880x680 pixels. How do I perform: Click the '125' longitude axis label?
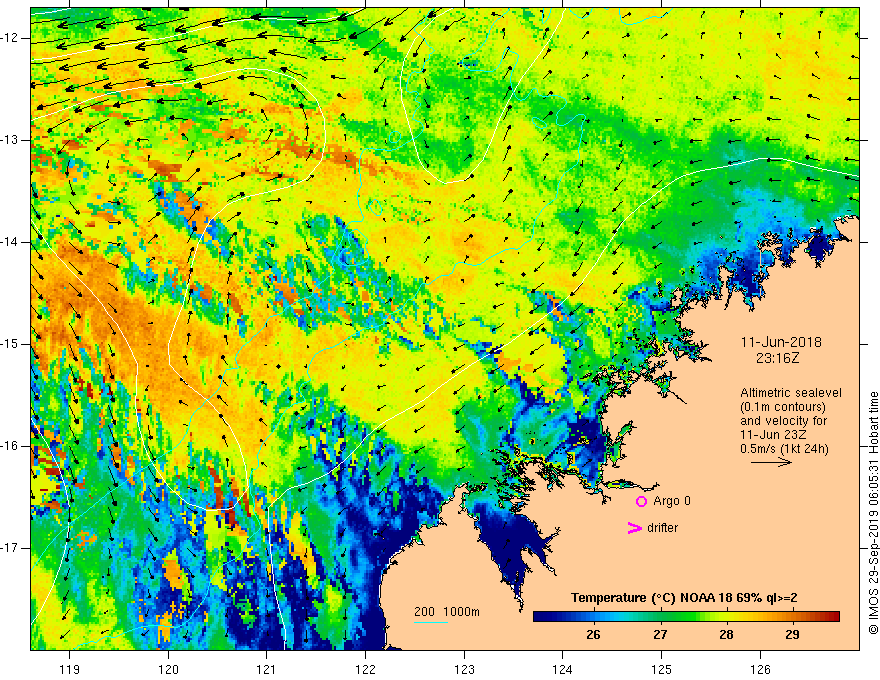(x=662, y=669)
